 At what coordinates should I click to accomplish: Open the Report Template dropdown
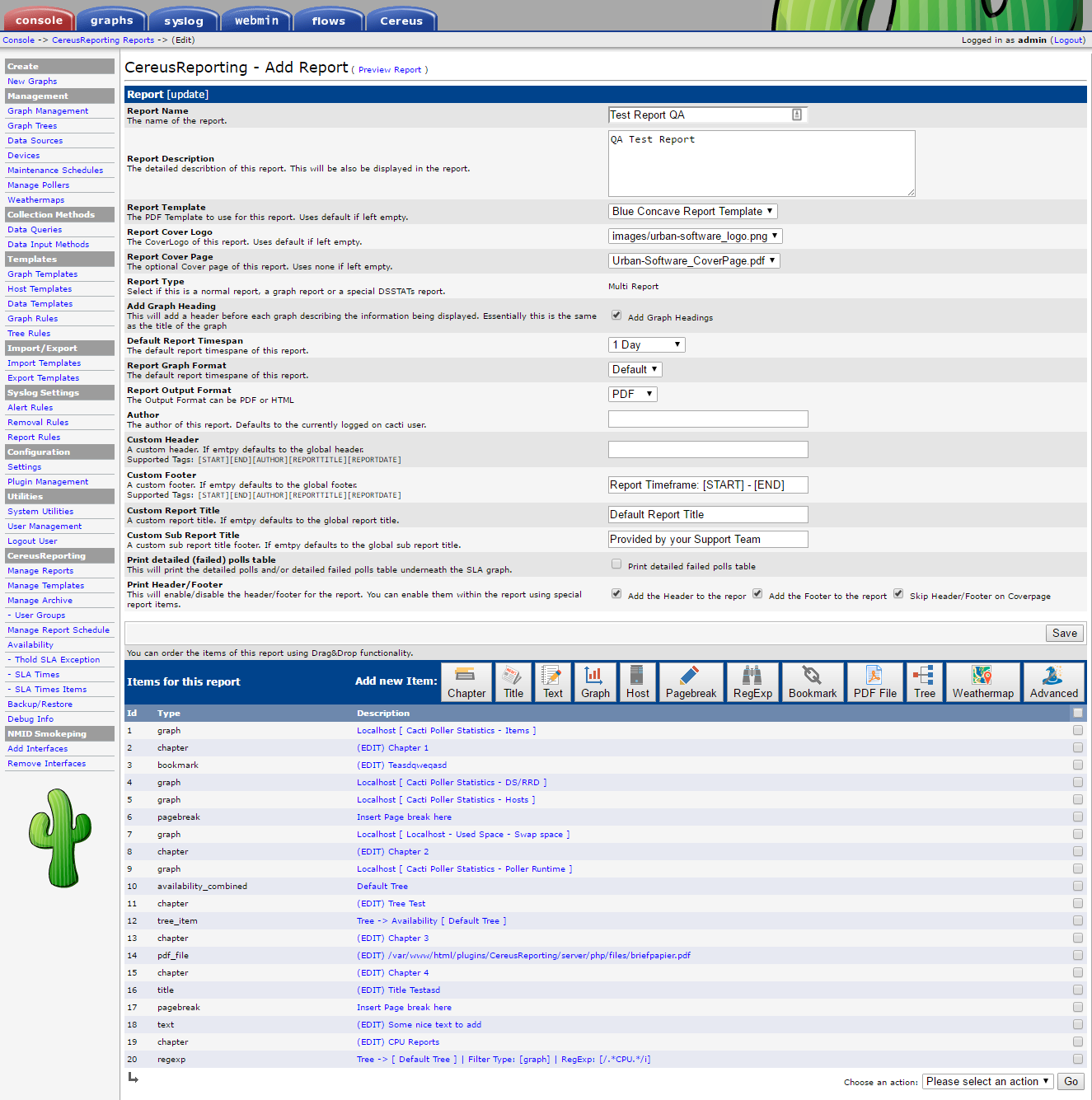tap(693, 212)
